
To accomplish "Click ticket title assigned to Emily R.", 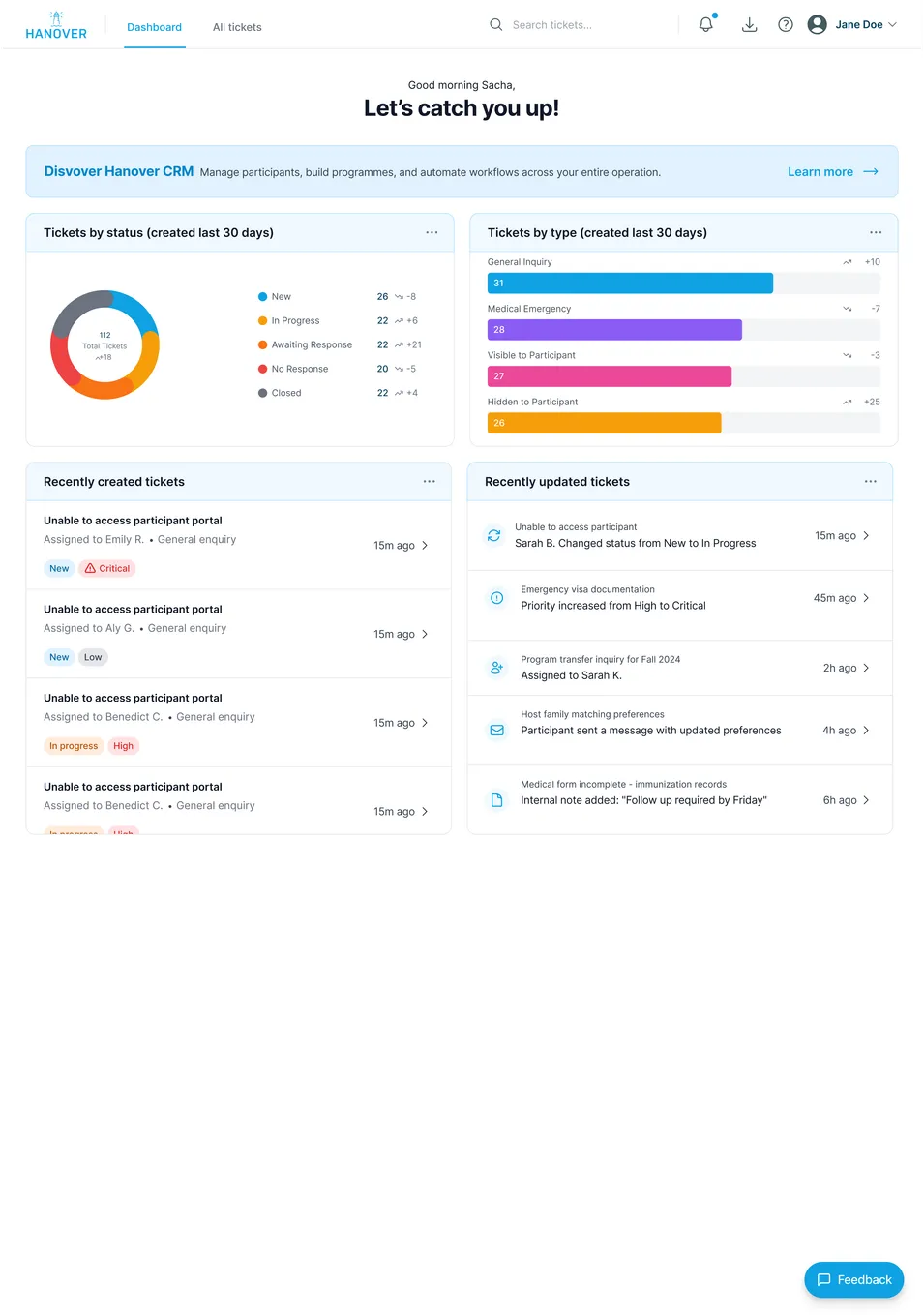I will tap(133, 521).
